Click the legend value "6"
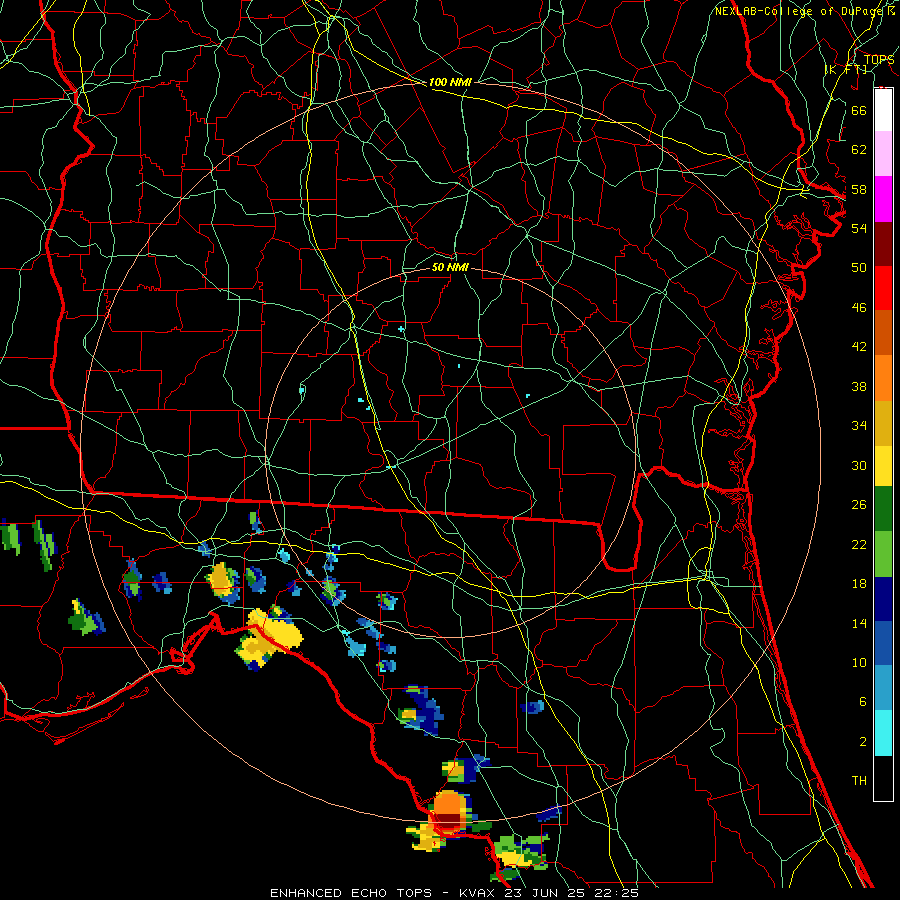900x900 pixels. [862, 703]
